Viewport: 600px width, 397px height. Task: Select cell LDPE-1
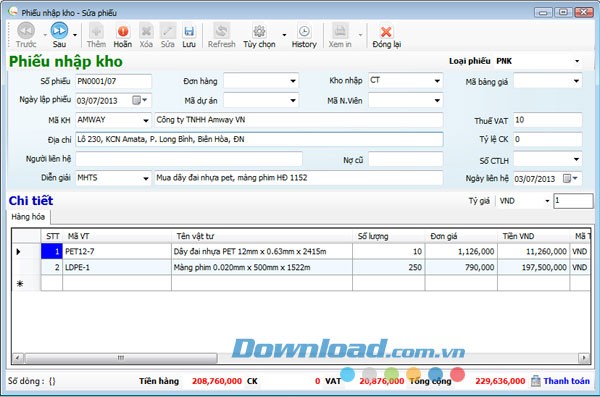pyautogui.click(x=117, y=267)
